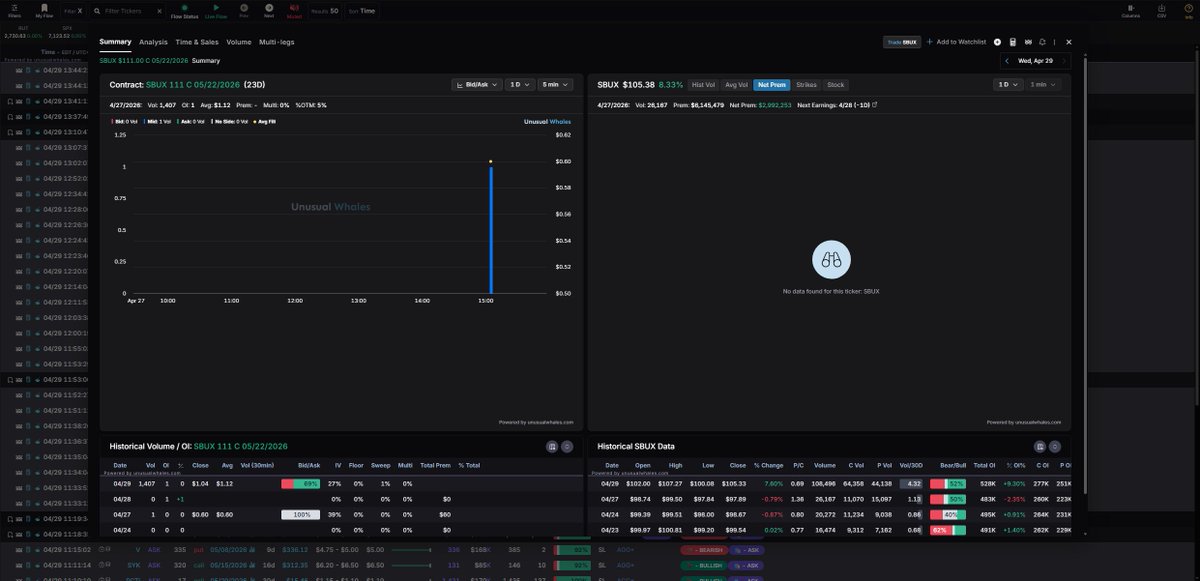Open the SBUX panel 1 D range dropdown
1200x581 pixels.
pos(1007,85)
